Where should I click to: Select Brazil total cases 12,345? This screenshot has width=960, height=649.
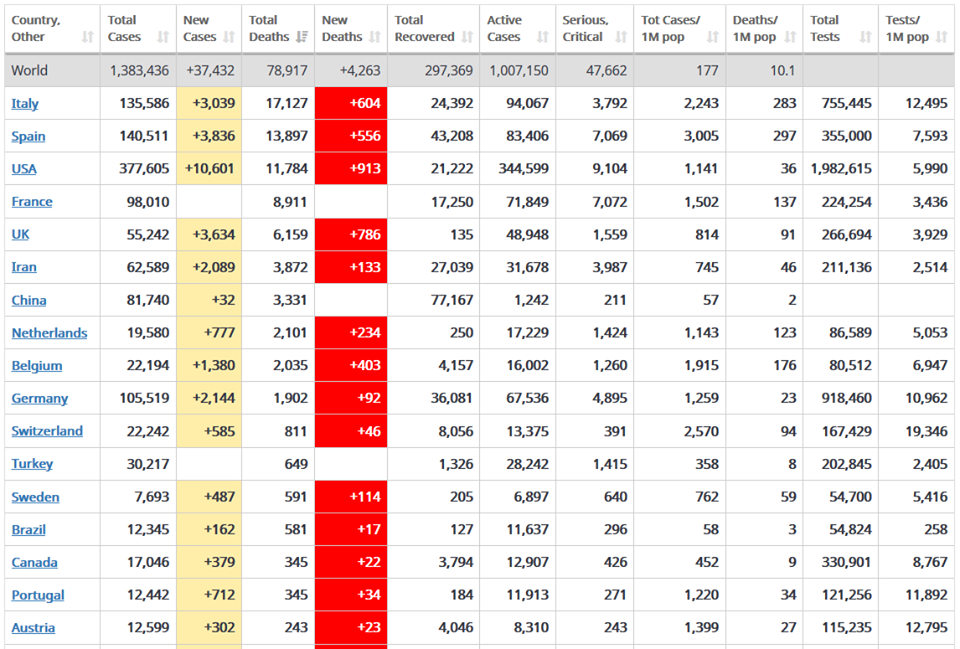point(148,530)
